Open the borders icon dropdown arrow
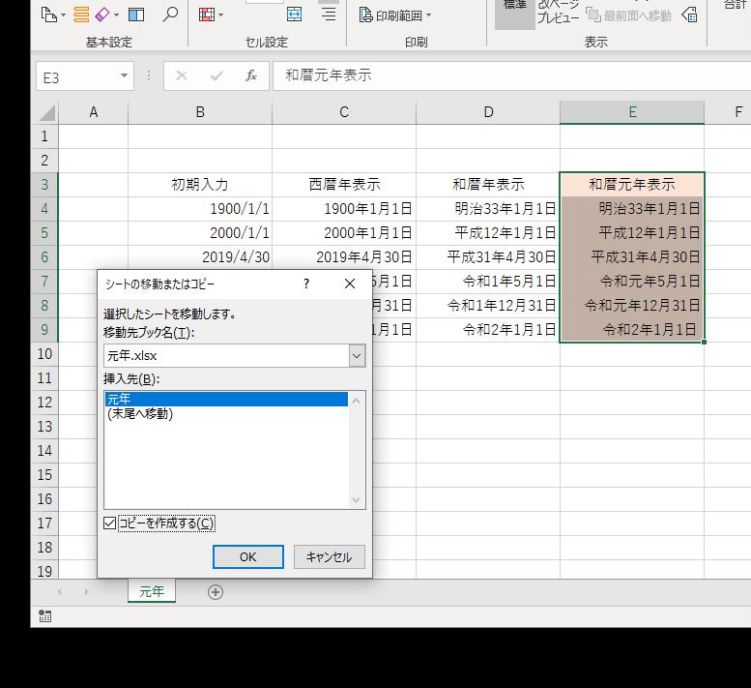 coord(221,15)
